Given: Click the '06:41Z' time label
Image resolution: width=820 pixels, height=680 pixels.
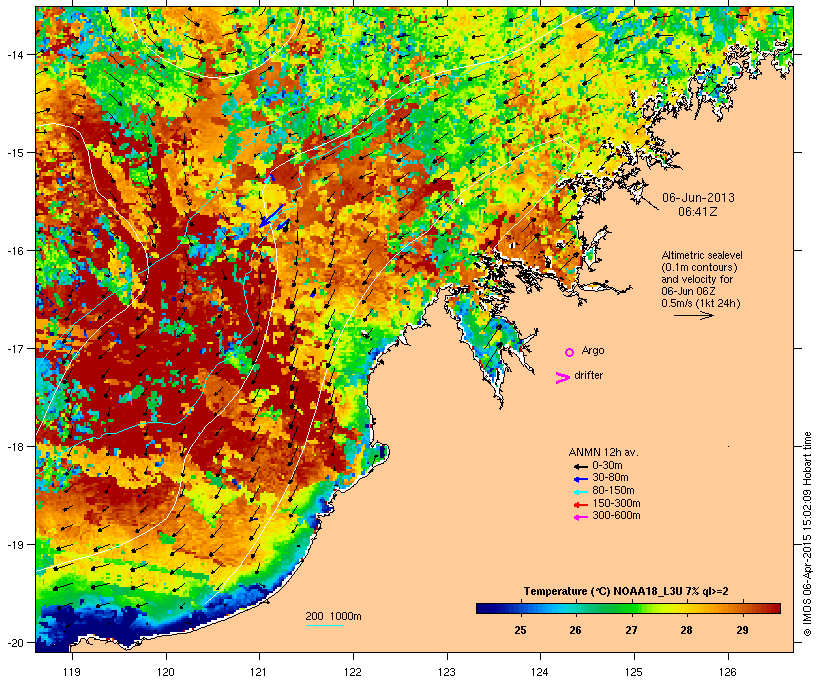Looking at the screenshot, I should pyautogui.click(x=698, y=212).
